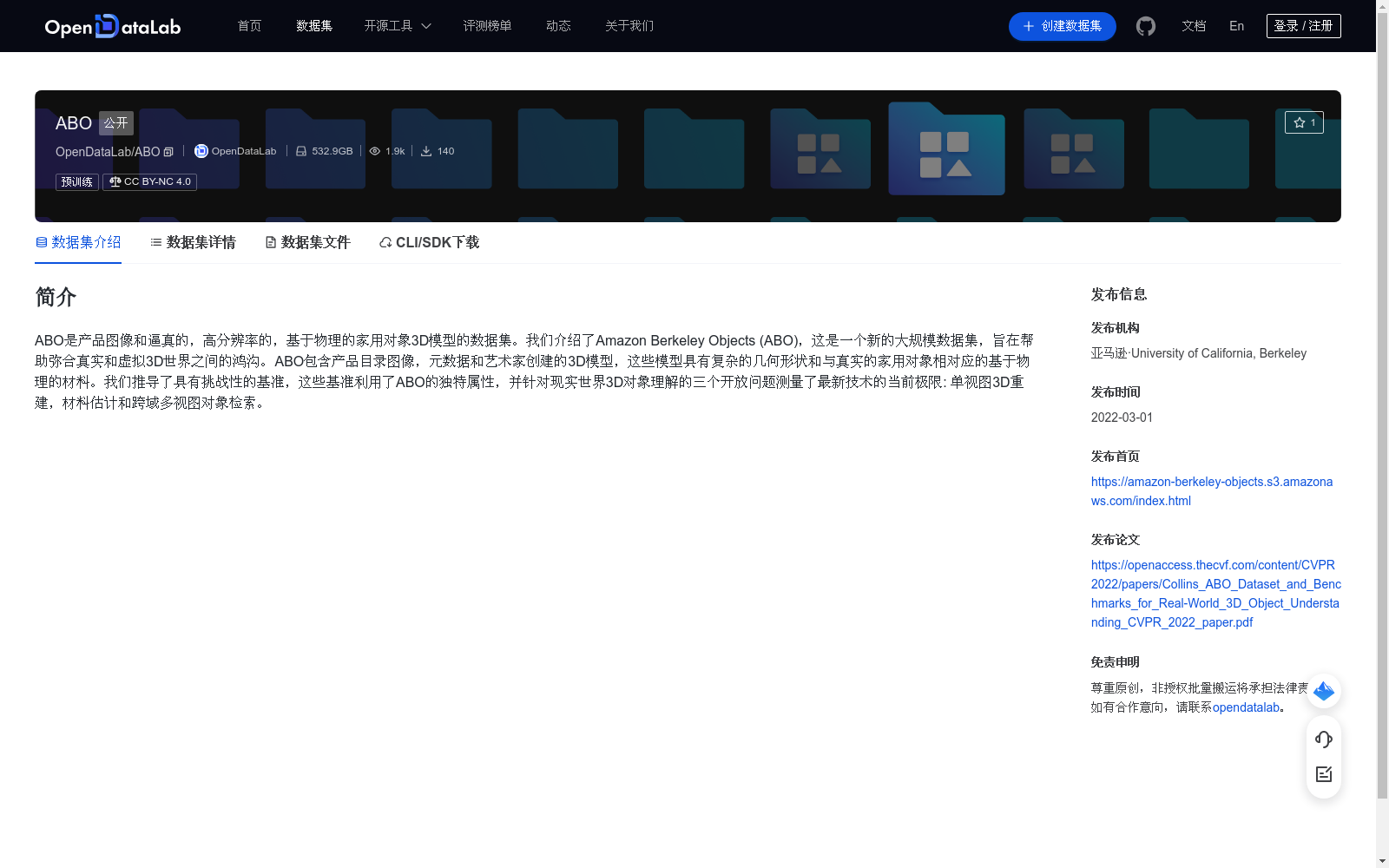Expand the 开源工具 dropdown menu
This screenshot has width=1389, height=868.
pyautogui.click(x=398, y=26)
